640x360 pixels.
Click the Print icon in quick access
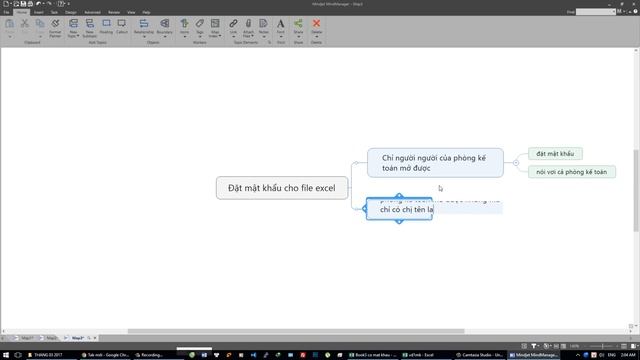tap(30, 4)
